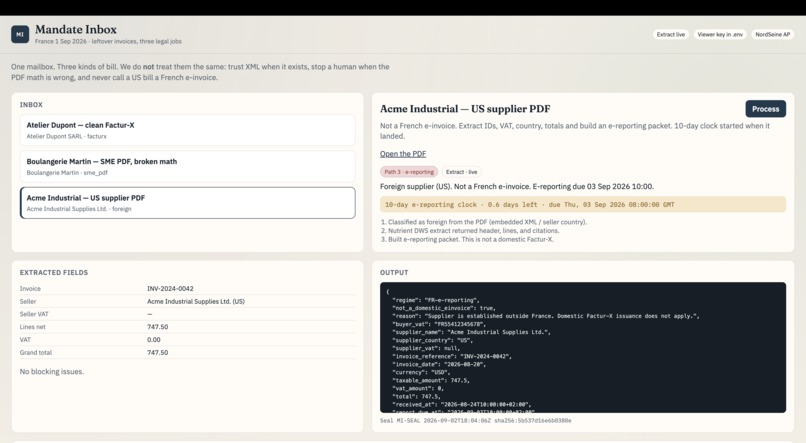Screen dimensions: 806x443
Task: Click the MI-SEAL sha256 seal line
Action: point(475,420)
